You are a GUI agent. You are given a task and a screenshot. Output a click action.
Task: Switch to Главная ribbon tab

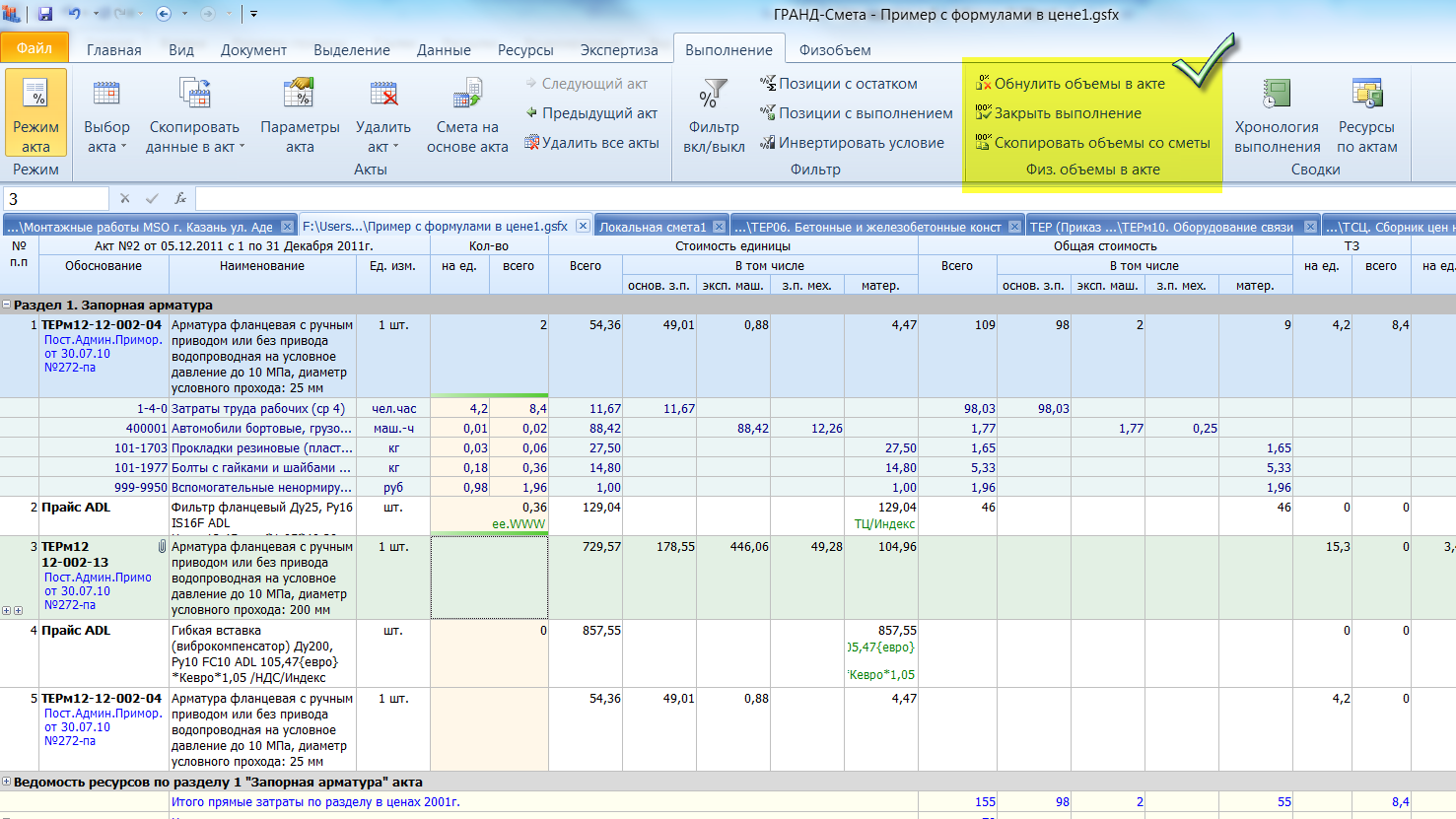114,49
